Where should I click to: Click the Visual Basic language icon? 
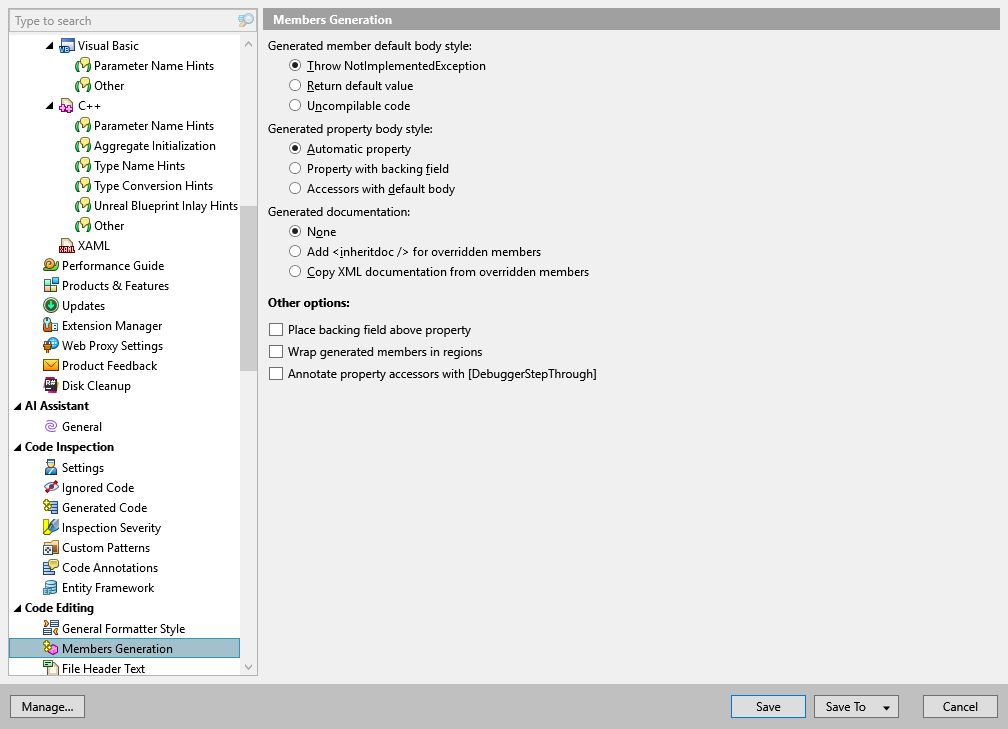coord(66,46)
